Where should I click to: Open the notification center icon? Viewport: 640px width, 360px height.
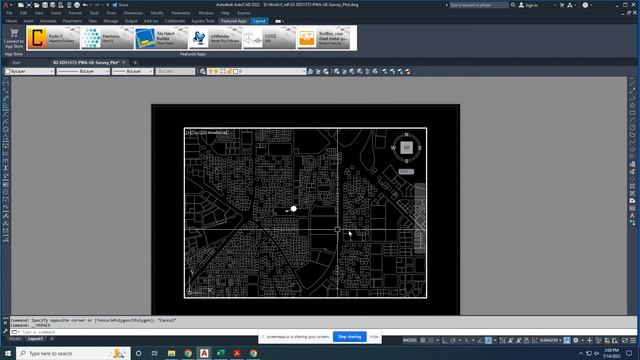629,353
